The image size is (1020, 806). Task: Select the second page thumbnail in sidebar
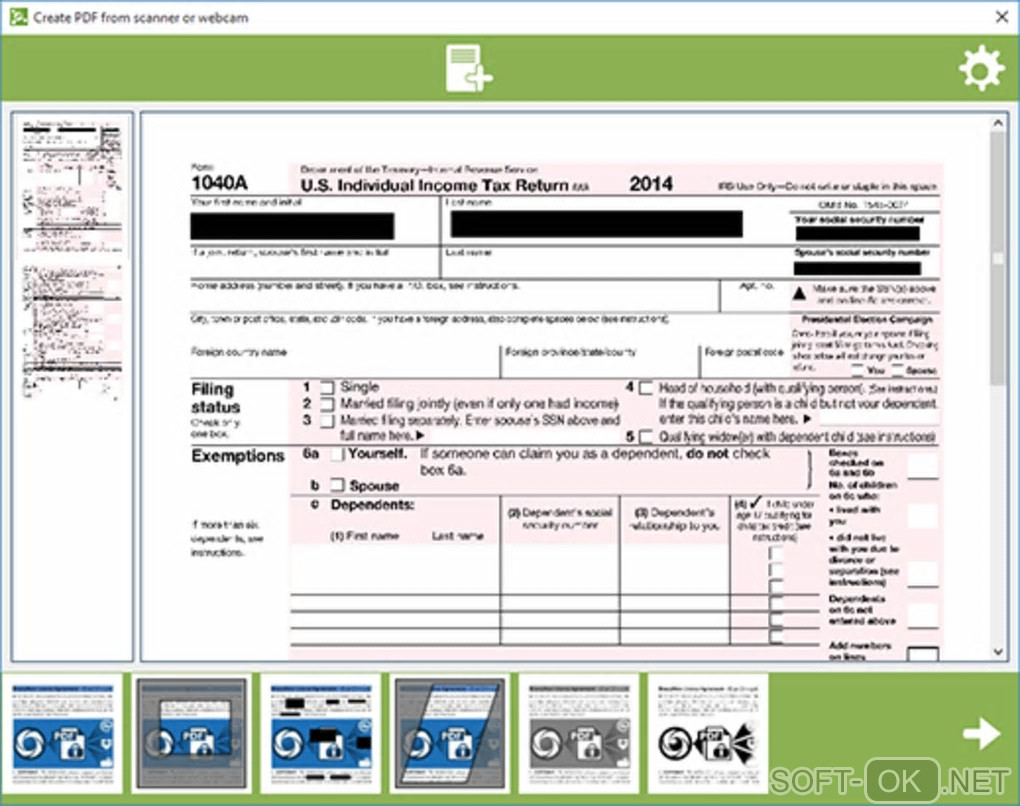[72, 330]
